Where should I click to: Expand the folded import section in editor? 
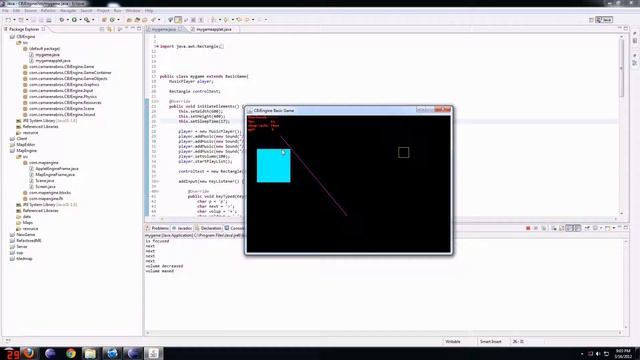click(157, 47)
